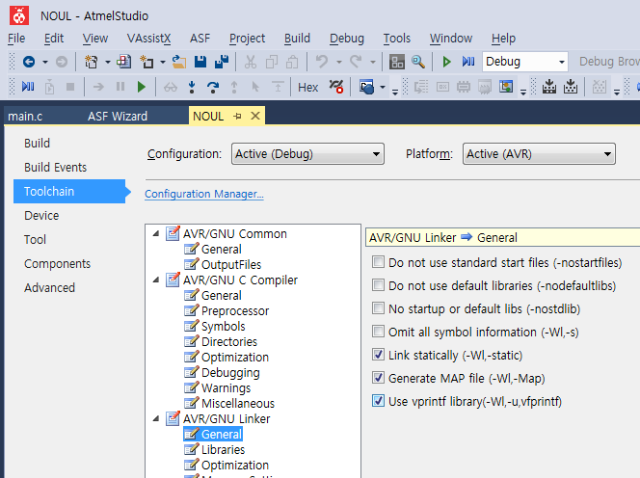Click the Configuration Manager link
The image size is (640, 478).
tap(204, 194)
